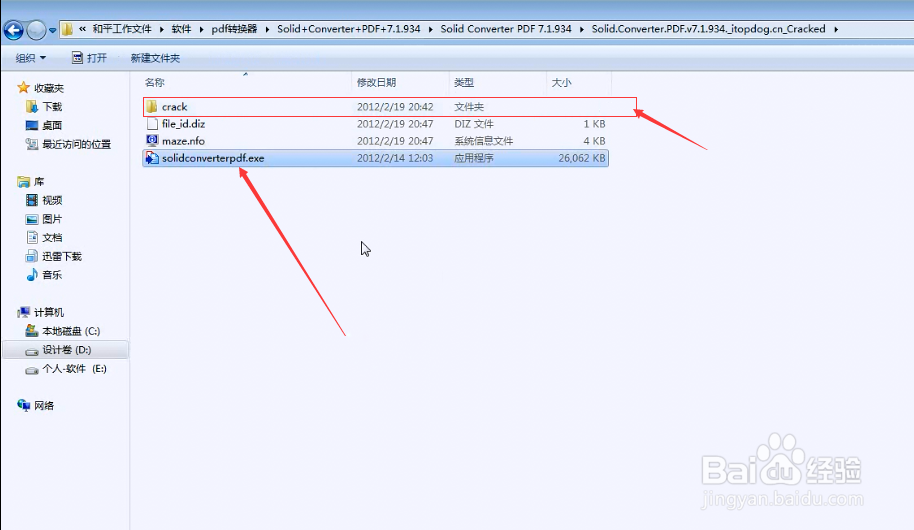Select the itopdog.cn_Cracked breadcrumb segment
This screenshot has height=530, width=914.
click(x=708, y=29)
